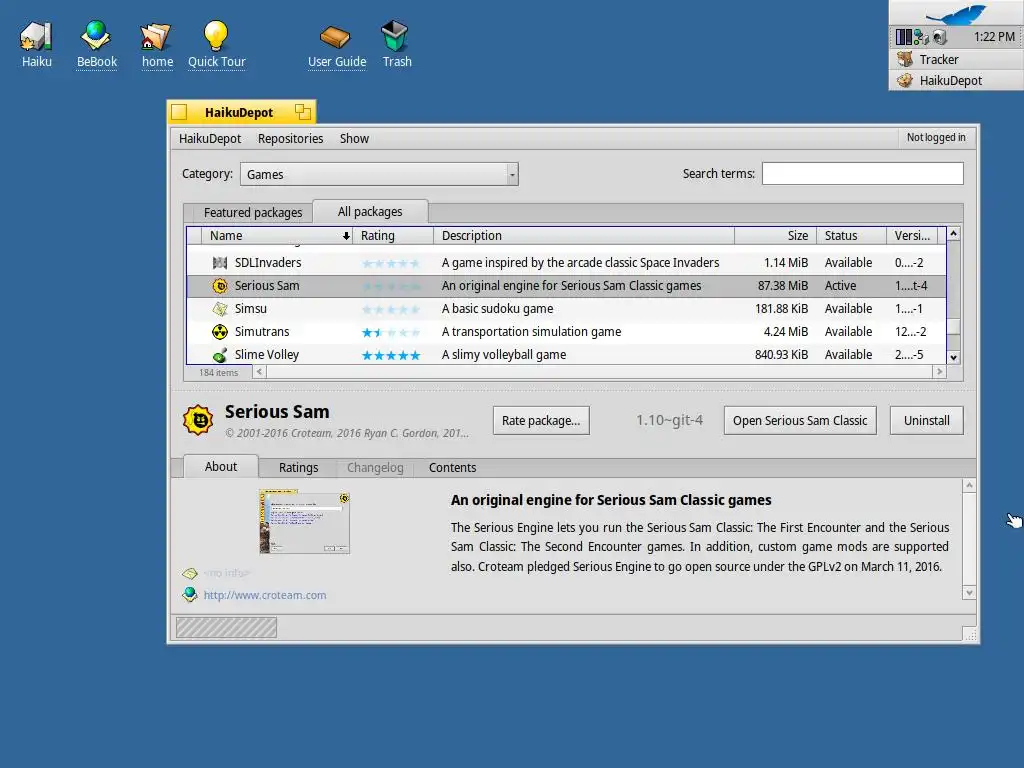Click the list horizontal scroll right arrow

[x=939, y=372]
